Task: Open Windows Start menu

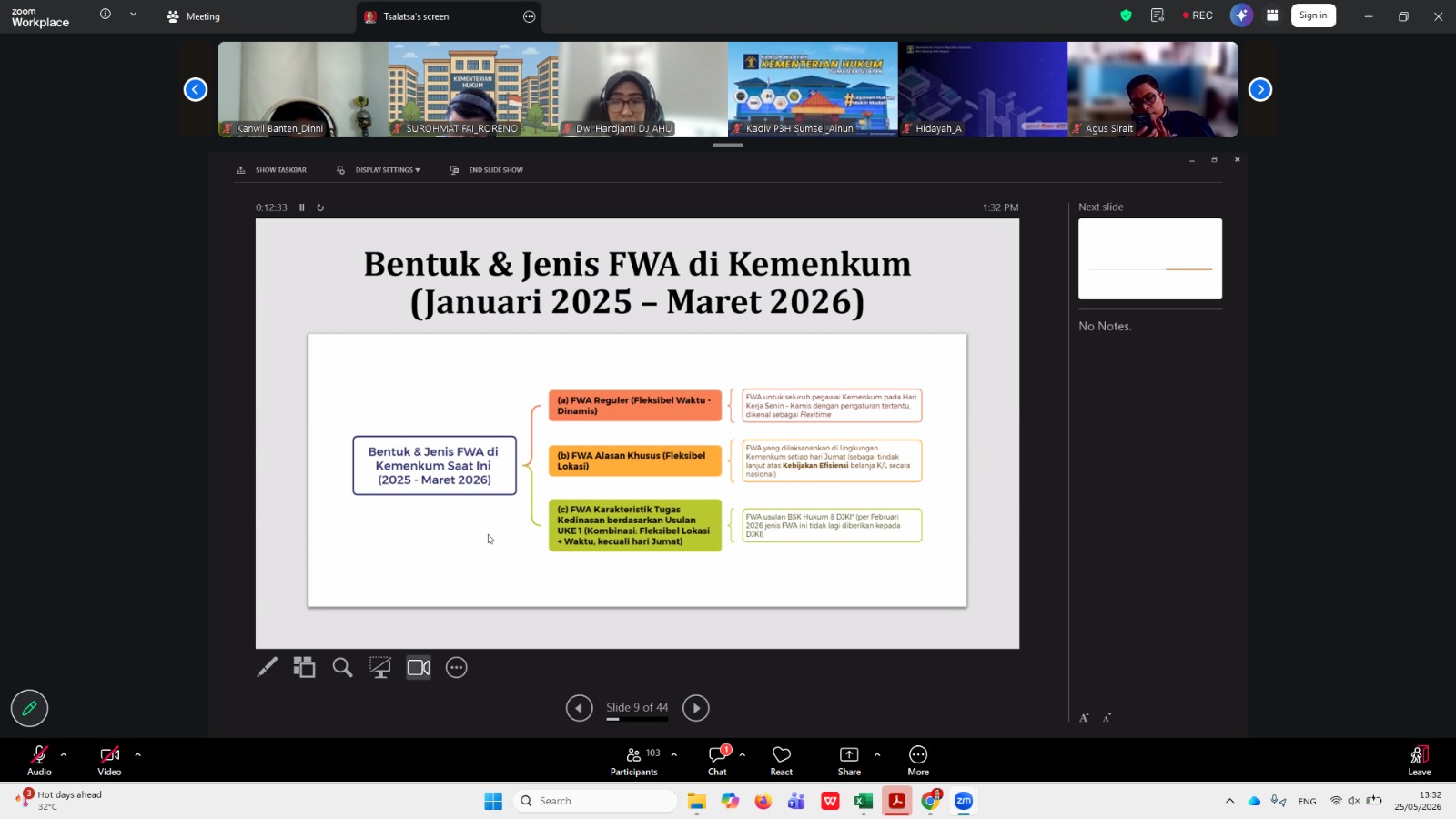Action: tap(493, 801)
